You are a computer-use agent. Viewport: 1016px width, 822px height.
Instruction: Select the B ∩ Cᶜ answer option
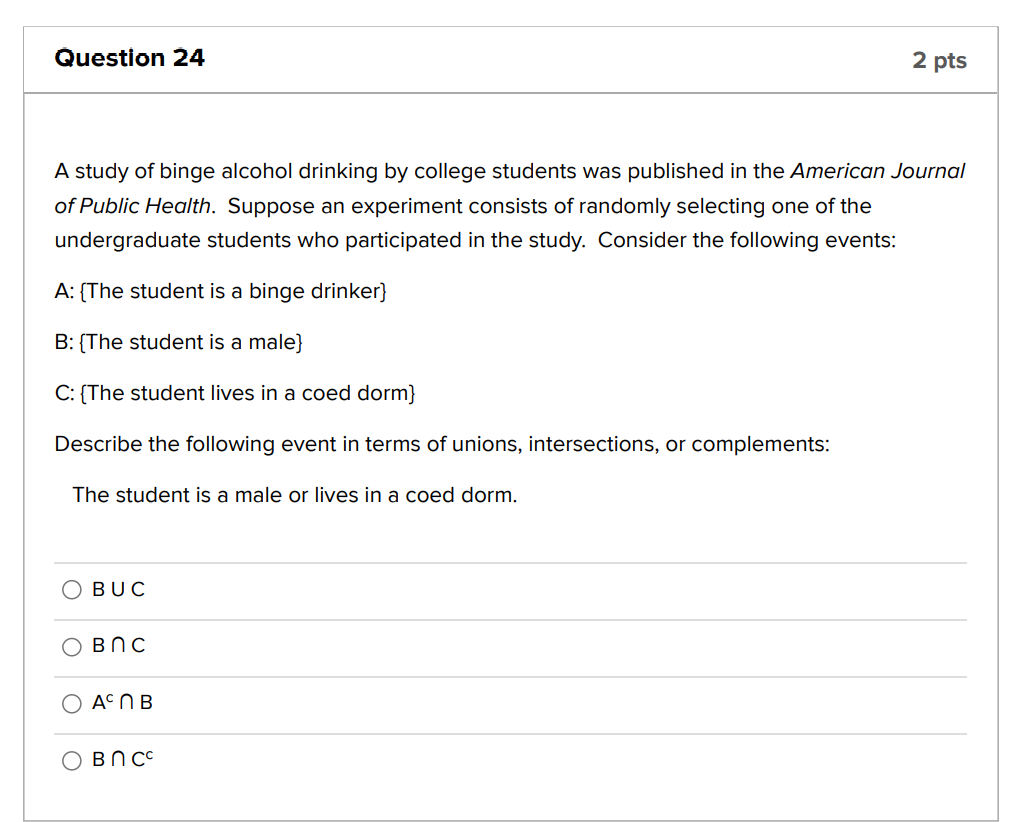click(72, 760)
